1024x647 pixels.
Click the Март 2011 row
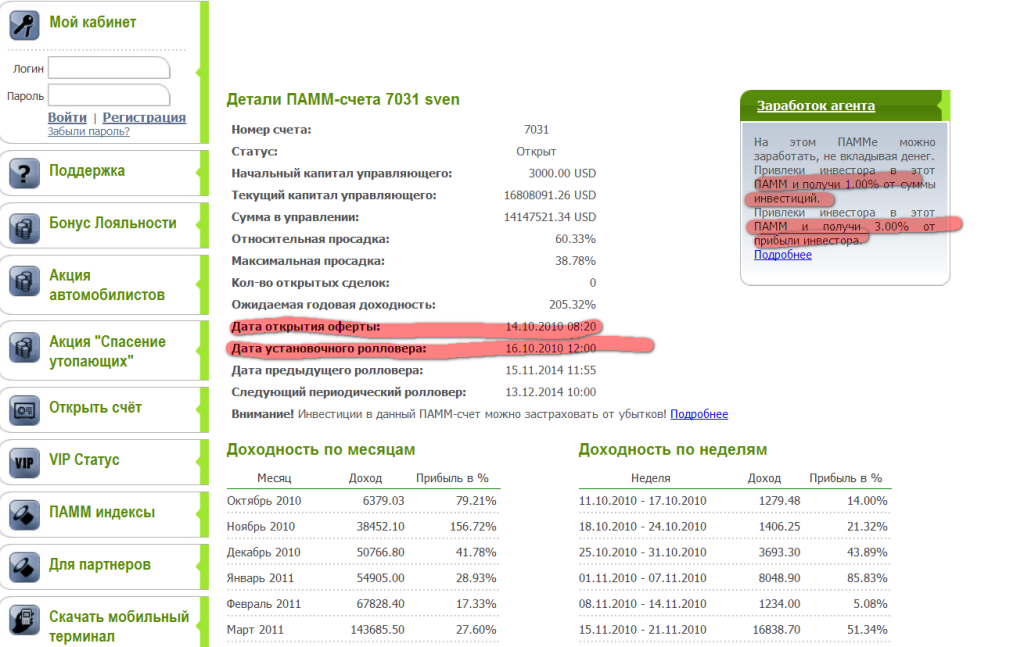point(363,629)
